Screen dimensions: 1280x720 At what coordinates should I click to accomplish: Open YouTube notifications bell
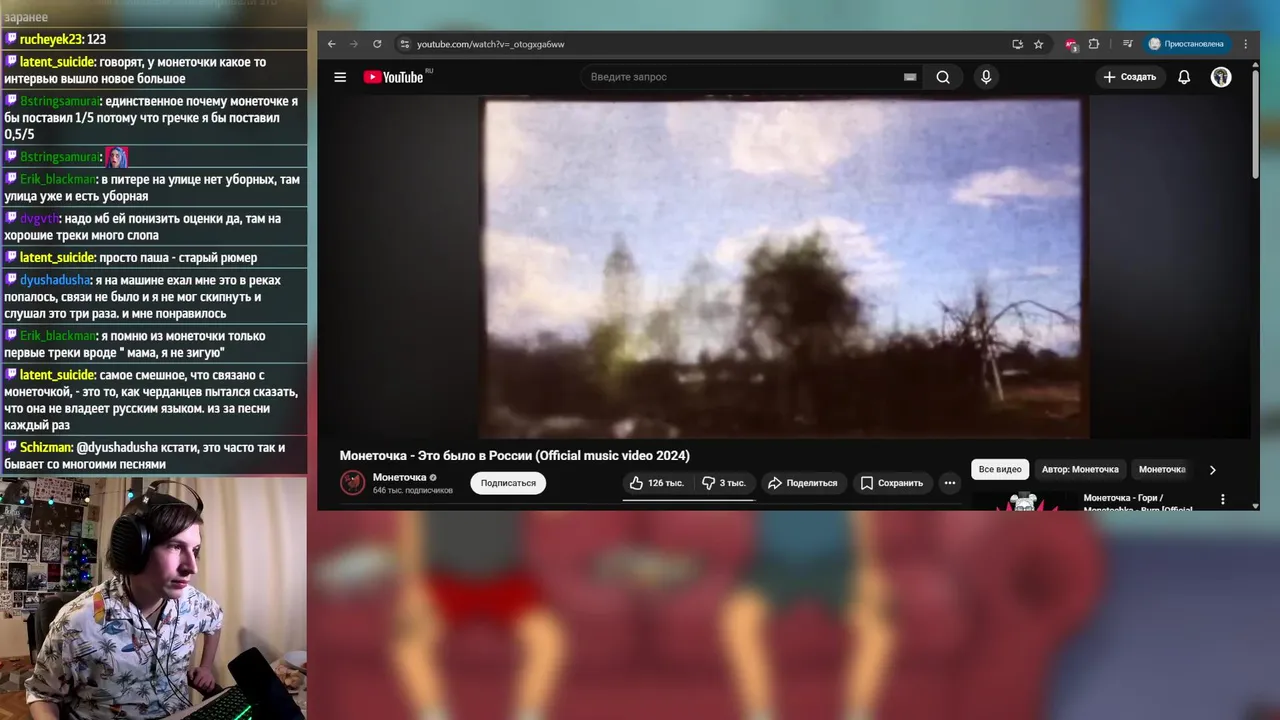tap(1184, 77)
